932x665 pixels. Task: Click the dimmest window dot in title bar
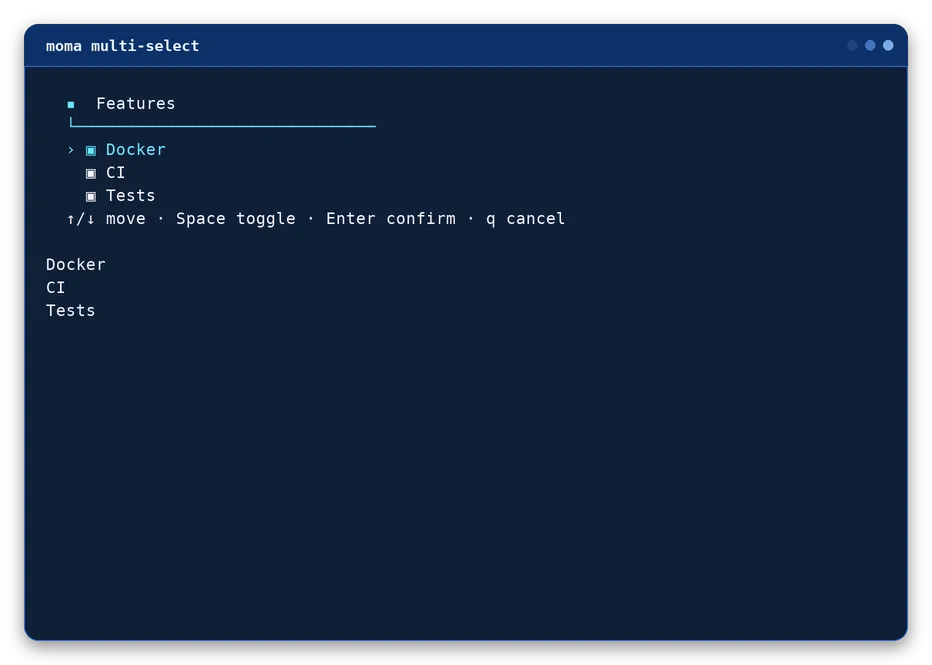(852, 45)
